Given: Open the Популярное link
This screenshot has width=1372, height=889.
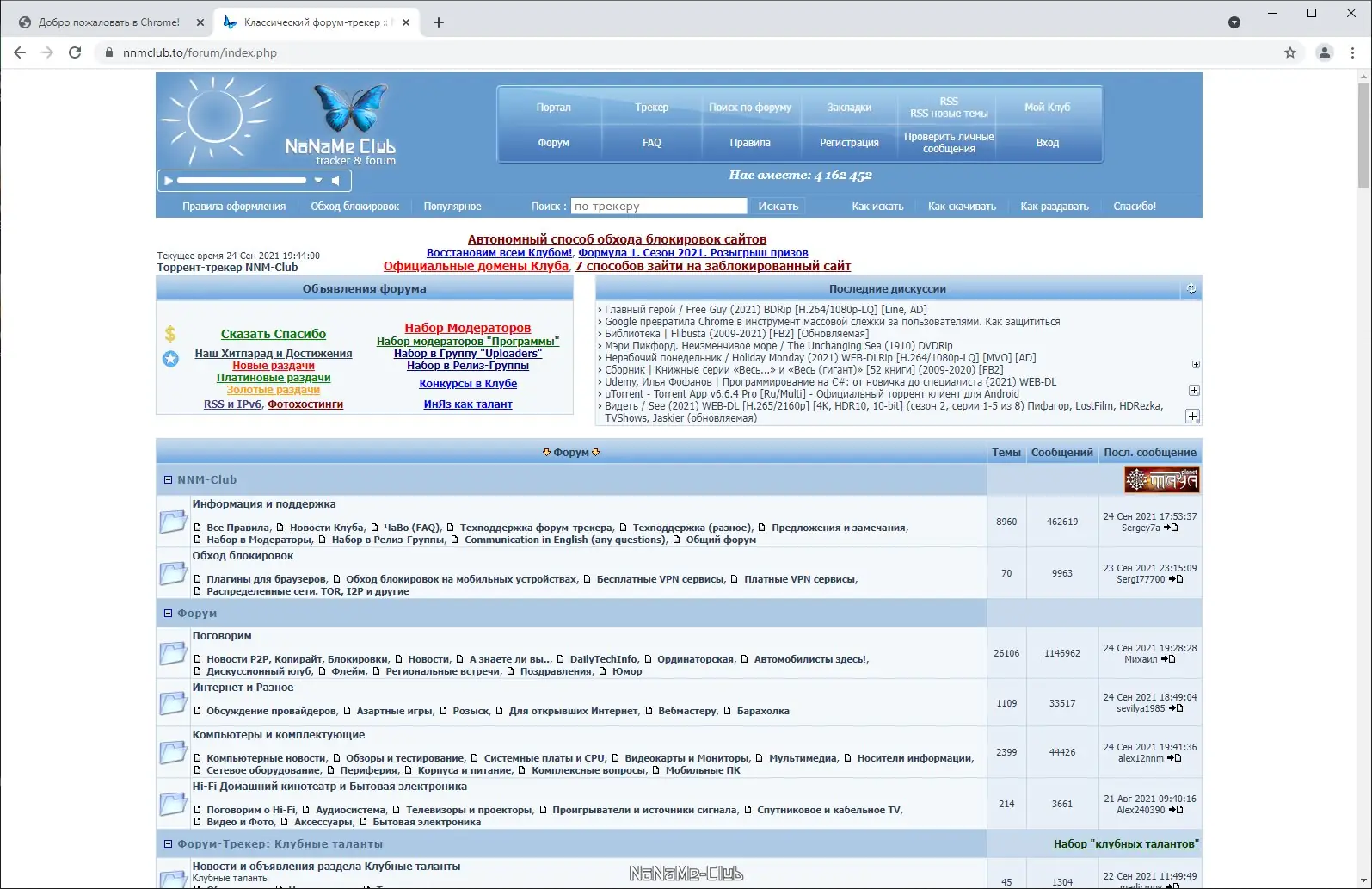Looking at the screenshot, I should 452,207.
